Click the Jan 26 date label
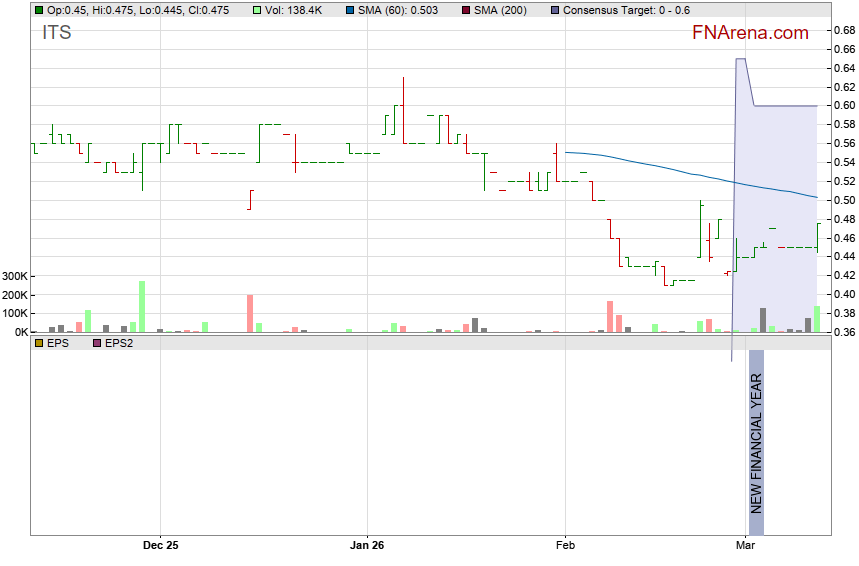The image size is (859, 566). 367,546
